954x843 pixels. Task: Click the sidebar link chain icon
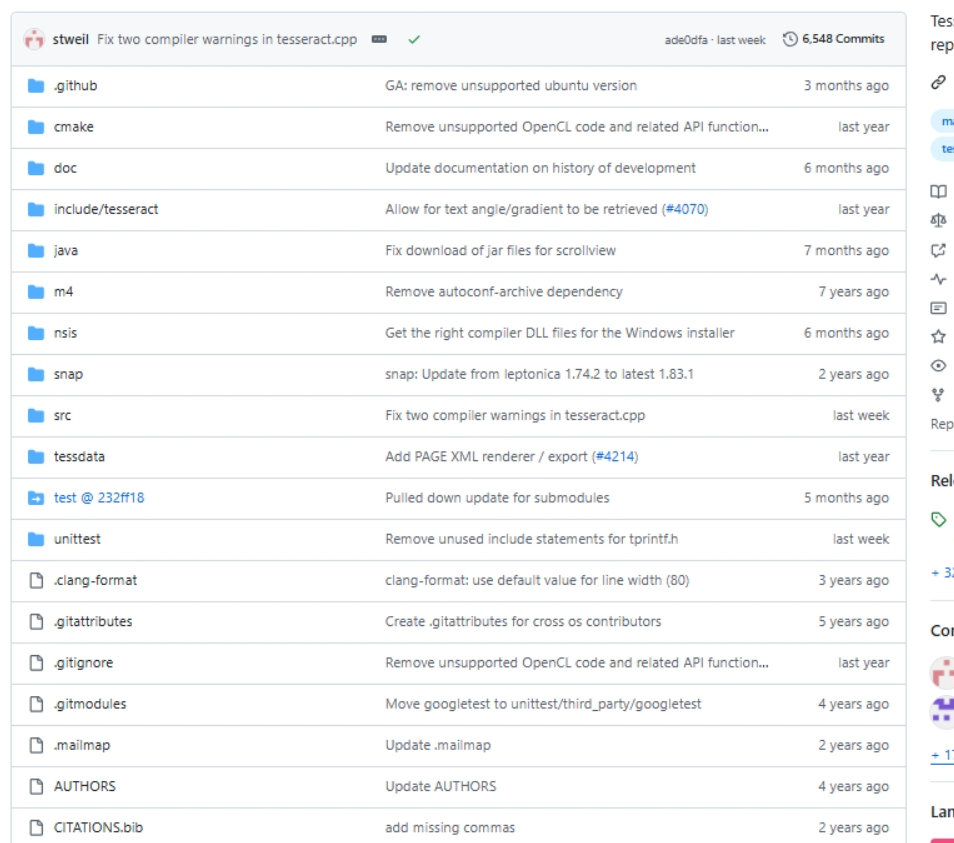(938, 82)
